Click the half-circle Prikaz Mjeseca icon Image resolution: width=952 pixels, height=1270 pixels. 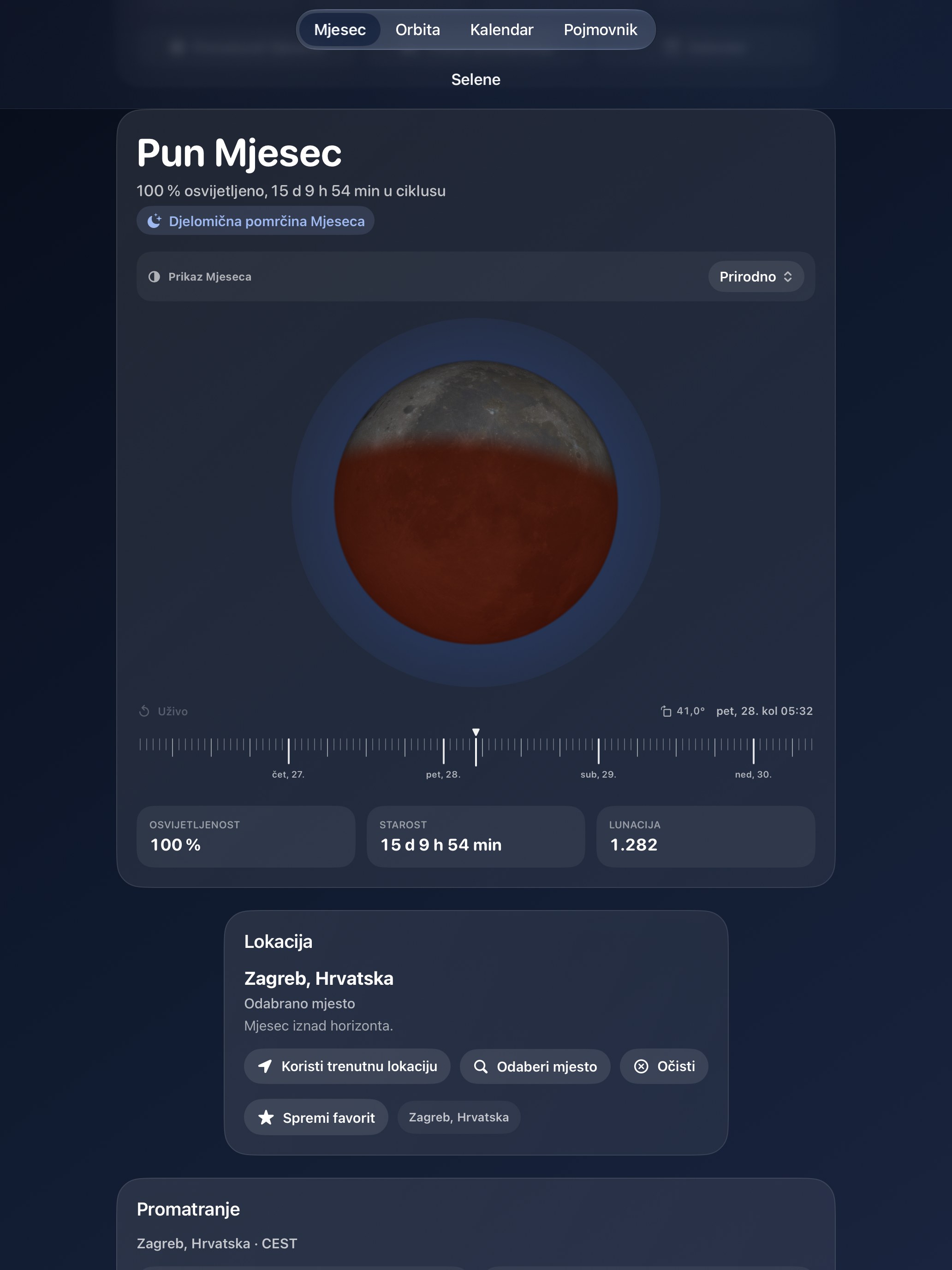tap(155, 277)
